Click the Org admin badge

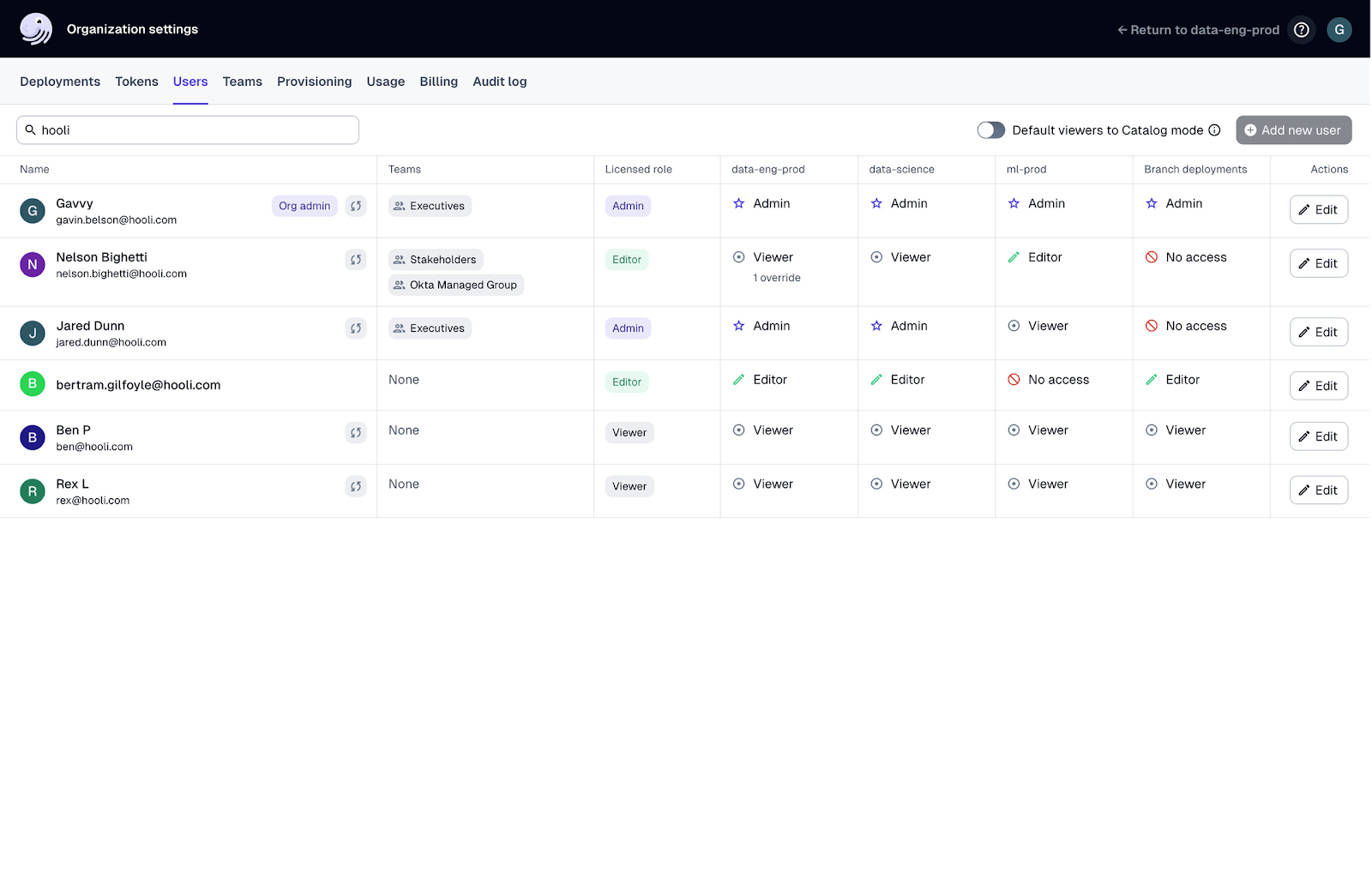[x=305, y=207]
